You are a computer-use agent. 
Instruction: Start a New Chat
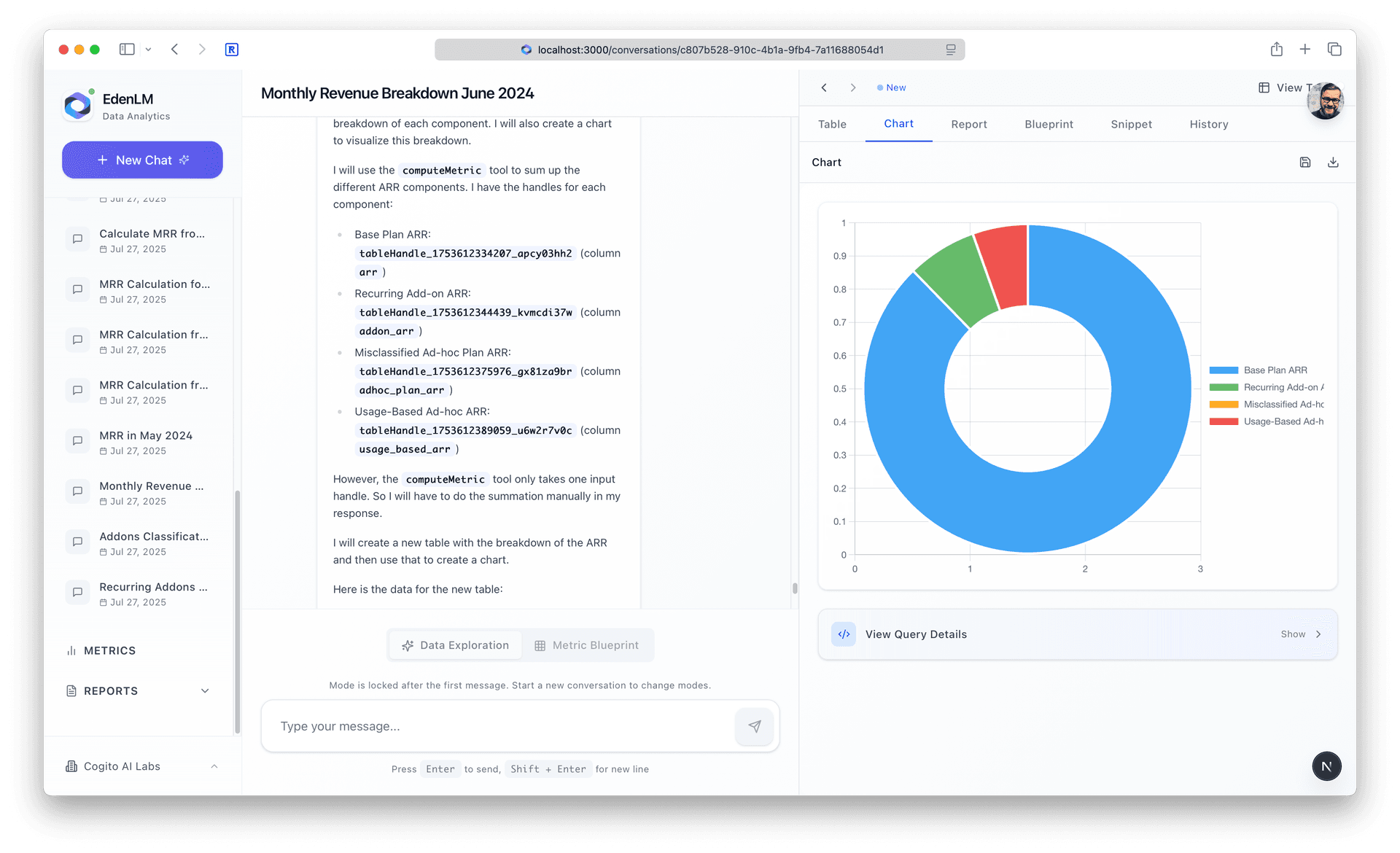point(142,160)
